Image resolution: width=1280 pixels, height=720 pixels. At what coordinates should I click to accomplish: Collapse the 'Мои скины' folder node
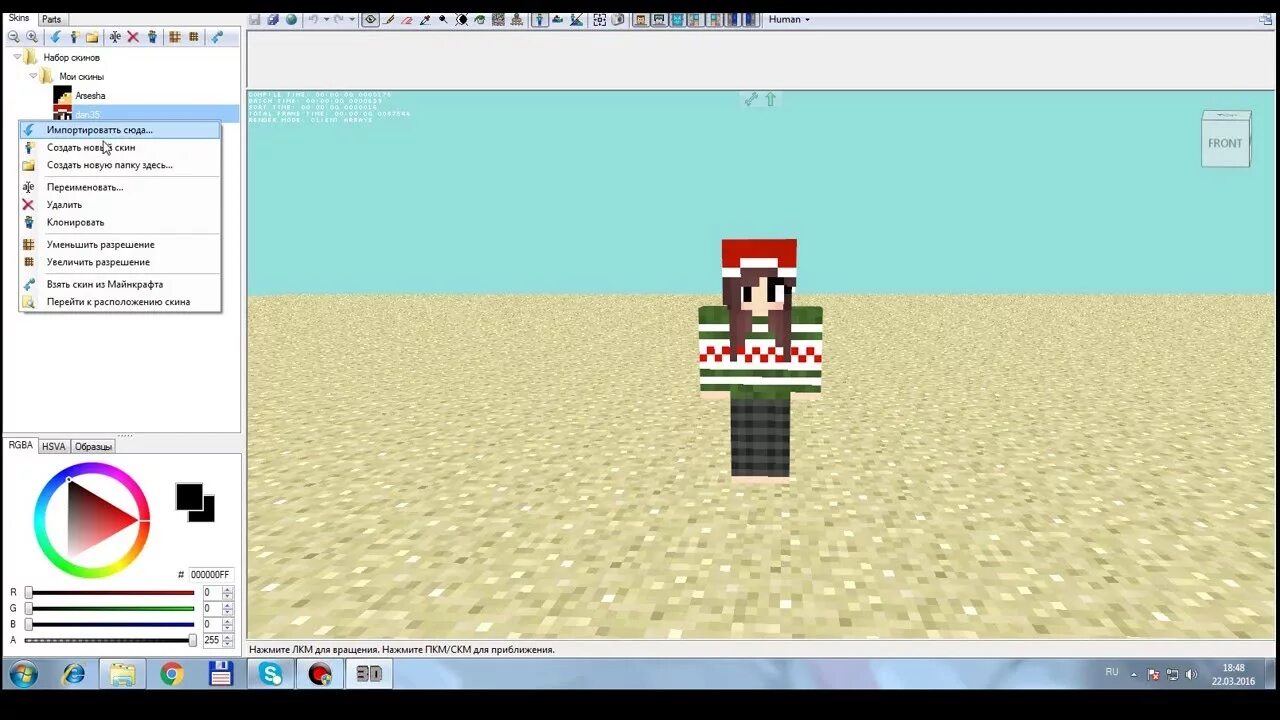point(33,75)
